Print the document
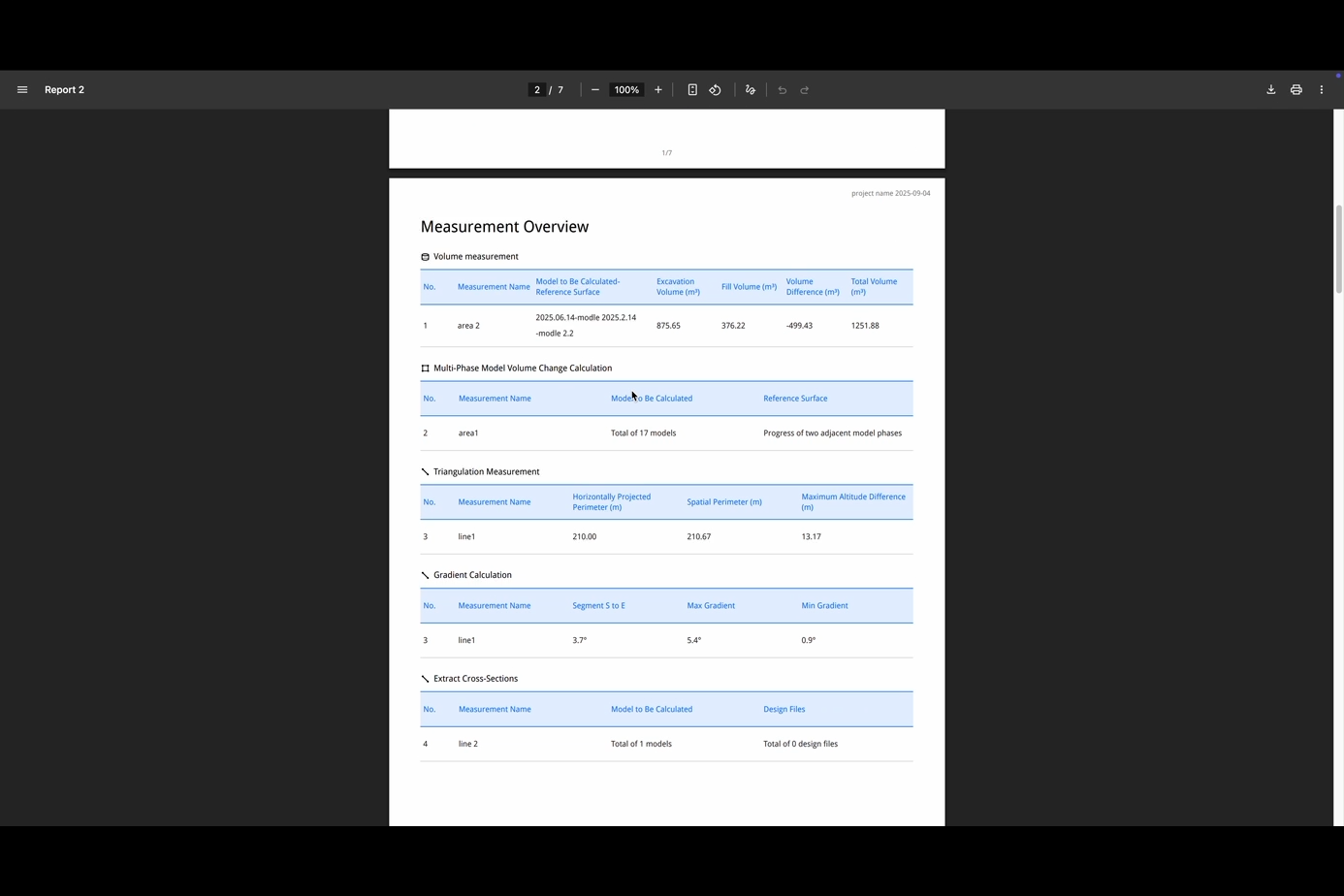1344x896 pixels. coord(1296,90)
